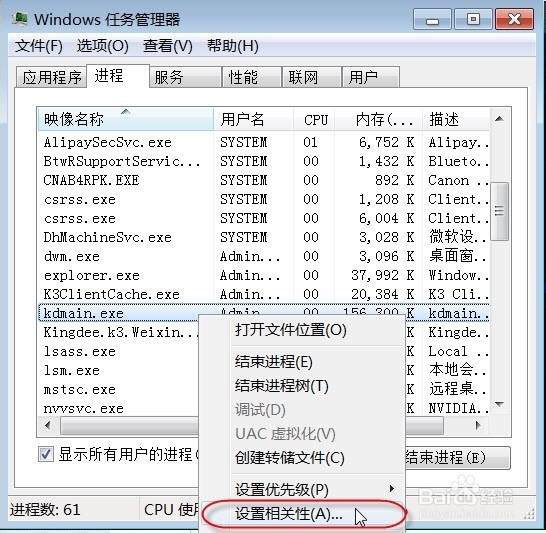Select the DhMachineSvc.exe process row
Screen dimensions: 546x533
pos(264,237)
